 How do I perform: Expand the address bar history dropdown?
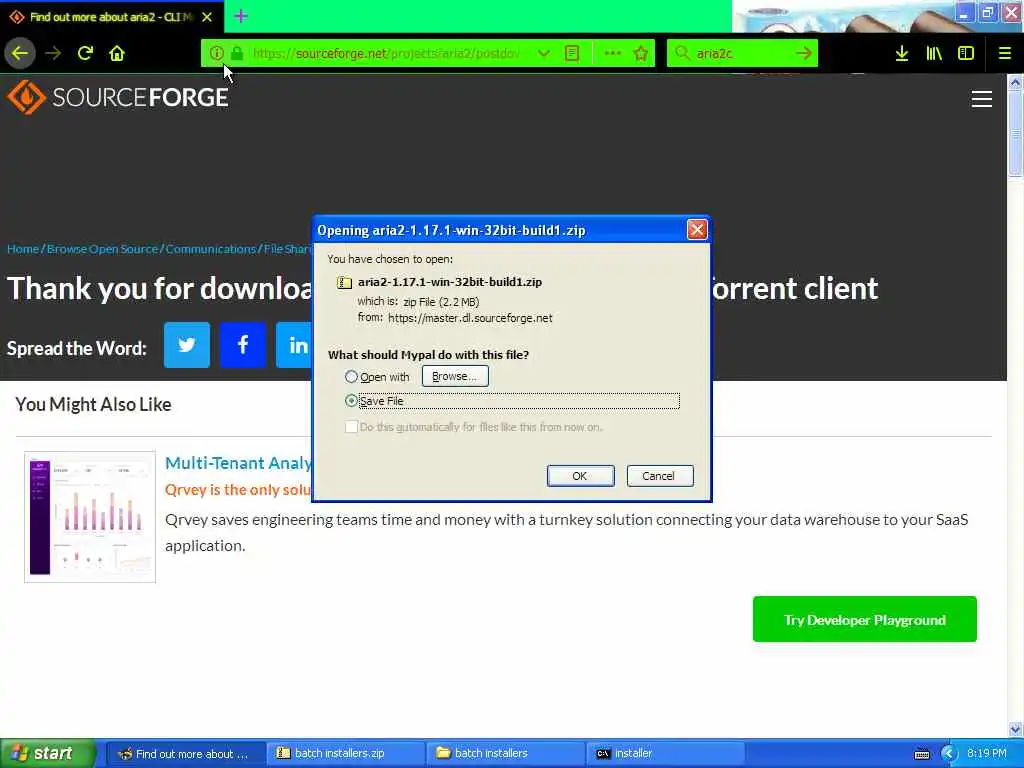click(543, 54)
